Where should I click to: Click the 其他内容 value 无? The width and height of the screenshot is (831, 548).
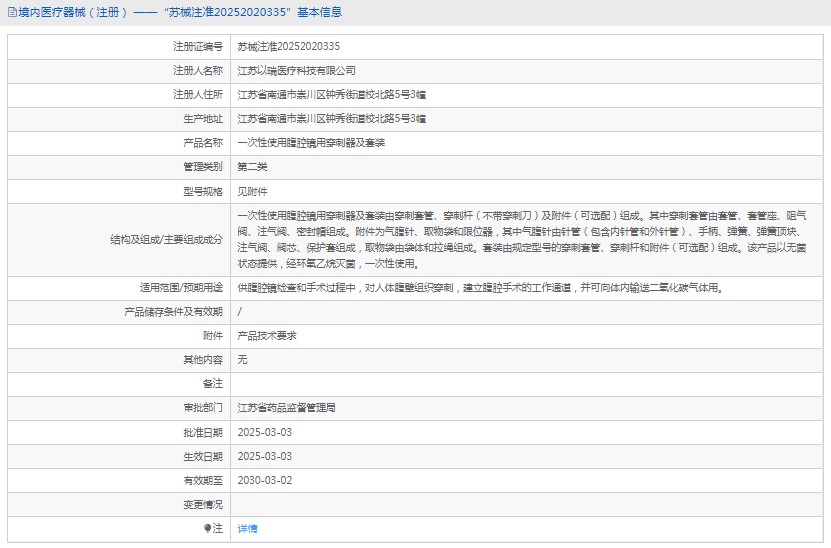tap(242, 360)
